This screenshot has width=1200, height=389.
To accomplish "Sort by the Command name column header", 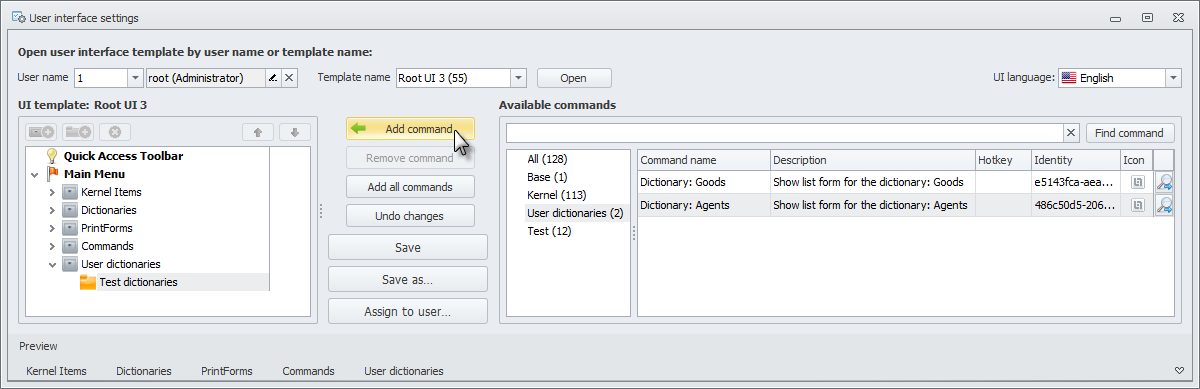I will pos(704,160).
